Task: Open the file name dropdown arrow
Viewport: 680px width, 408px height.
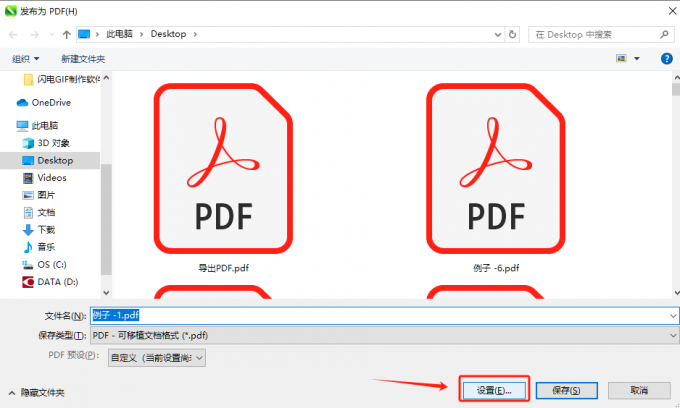Action: (x=673, y=316)
